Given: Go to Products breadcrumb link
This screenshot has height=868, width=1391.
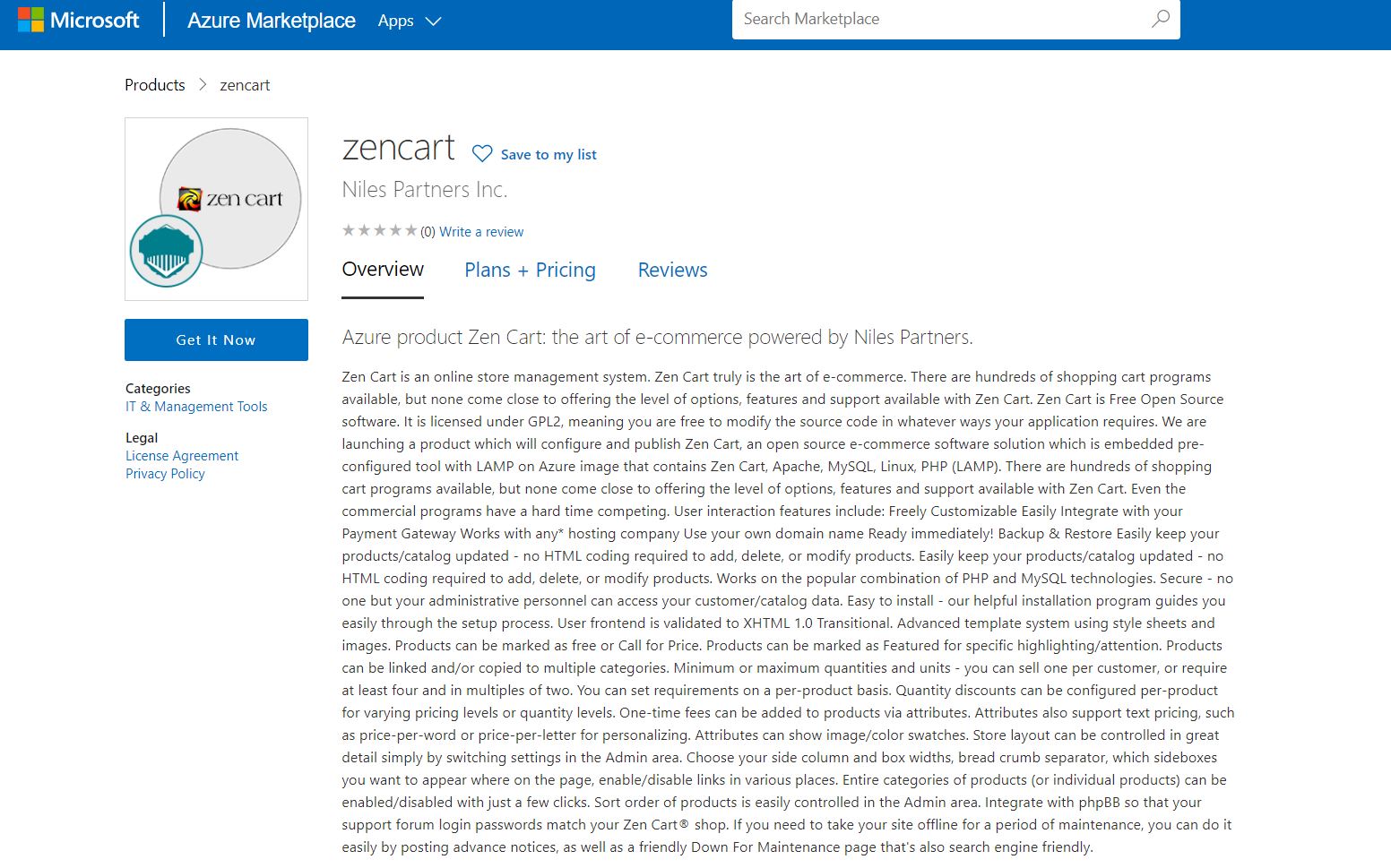Looking at the screenshot, I should tap(155, 85).
